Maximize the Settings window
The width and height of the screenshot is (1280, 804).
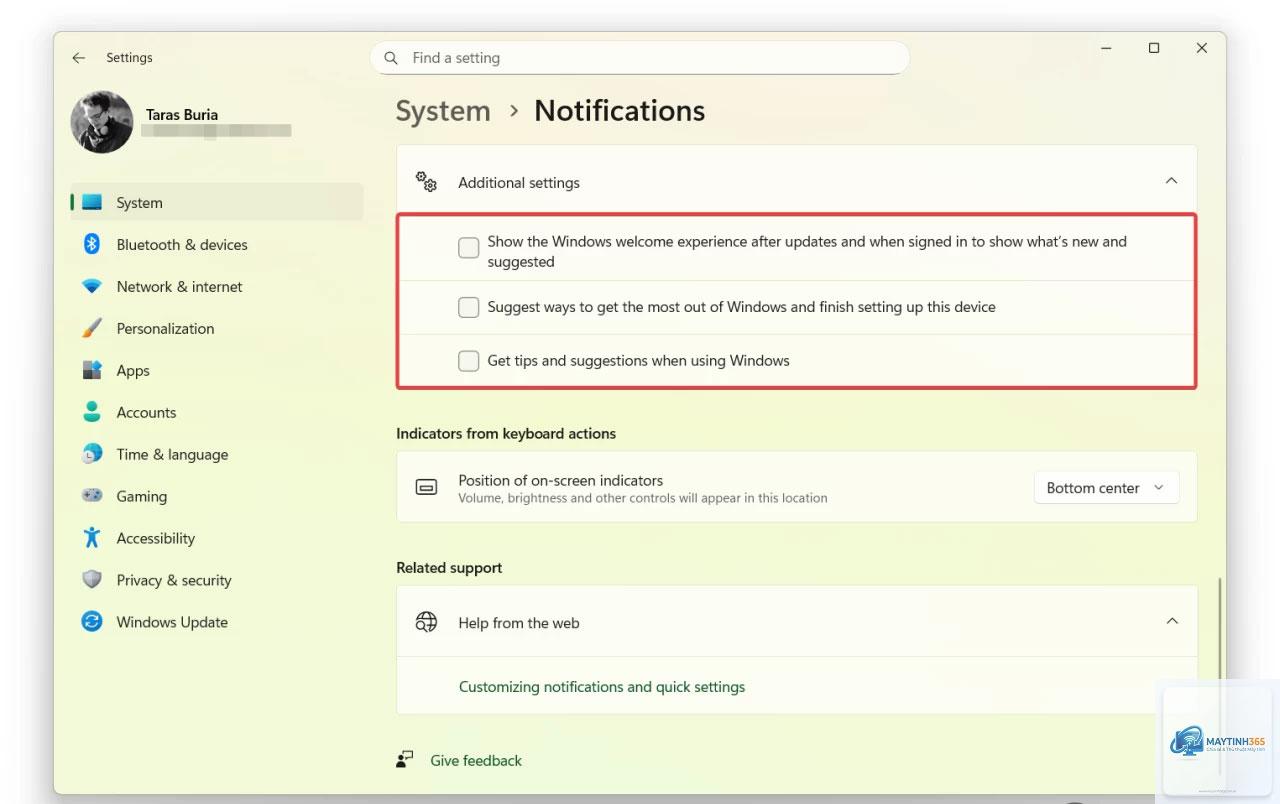point(1154,48)
